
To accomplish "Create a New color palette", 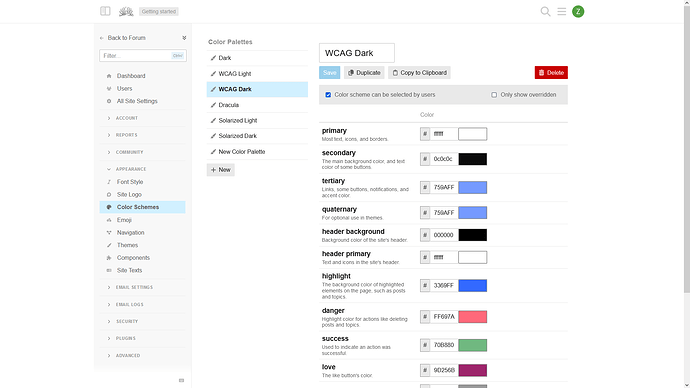I will [x=220, y=170].
